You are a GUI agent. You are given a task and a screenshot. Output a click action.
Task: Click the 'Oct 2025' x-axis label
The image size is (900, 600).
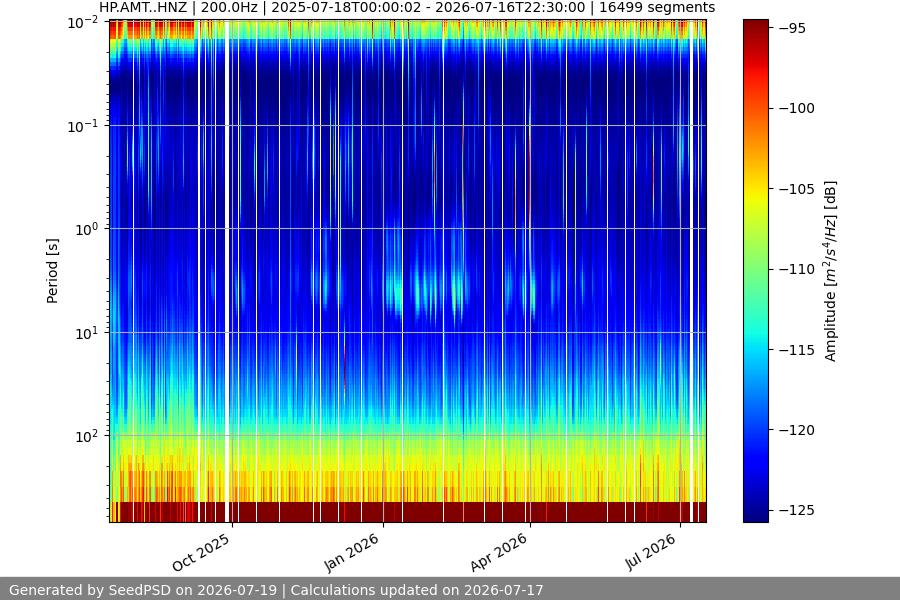(x=201, y=552)
